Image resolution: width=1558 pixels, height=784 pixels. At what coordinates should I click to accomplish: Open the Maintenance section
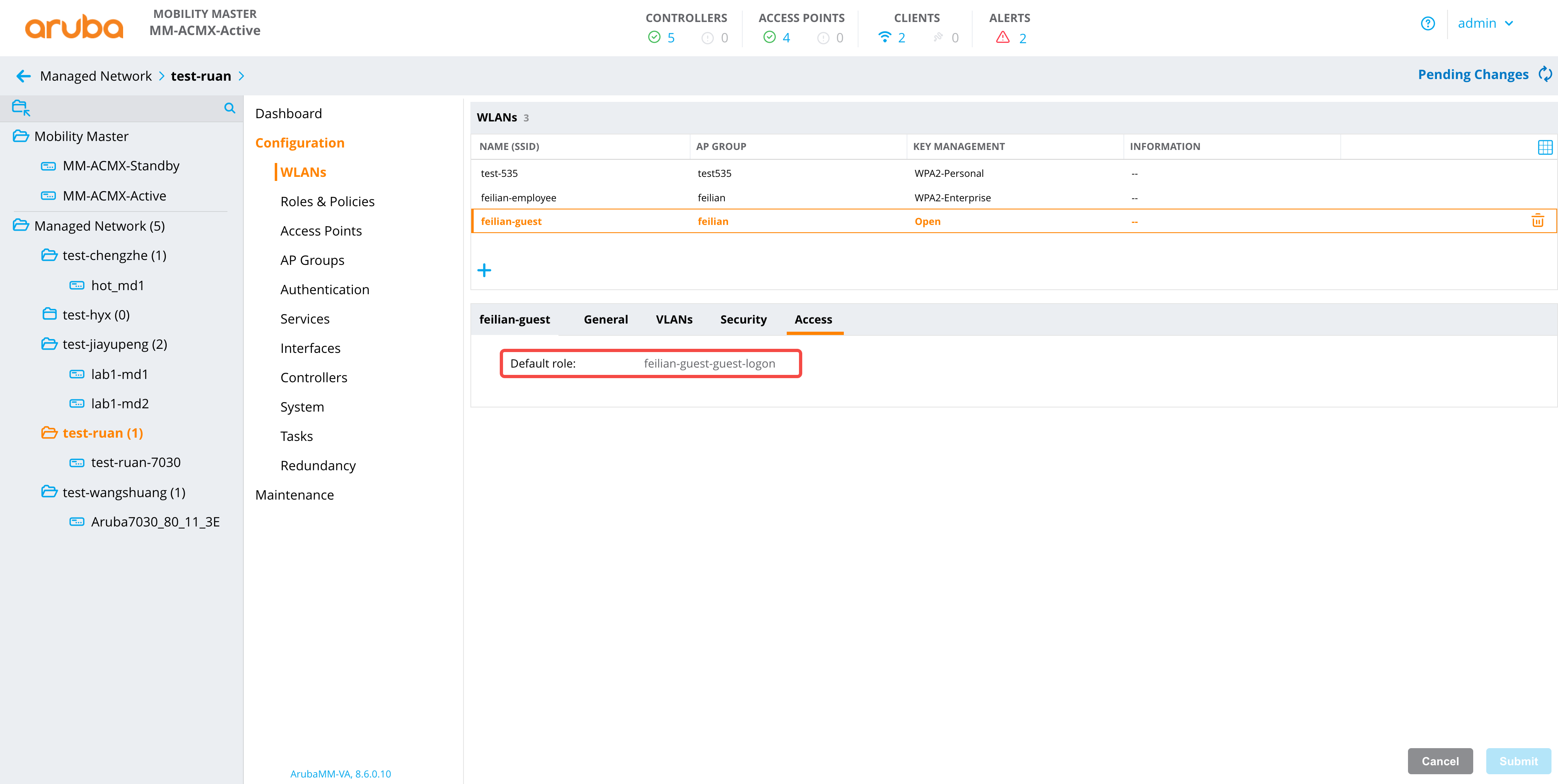click(295, 494)
